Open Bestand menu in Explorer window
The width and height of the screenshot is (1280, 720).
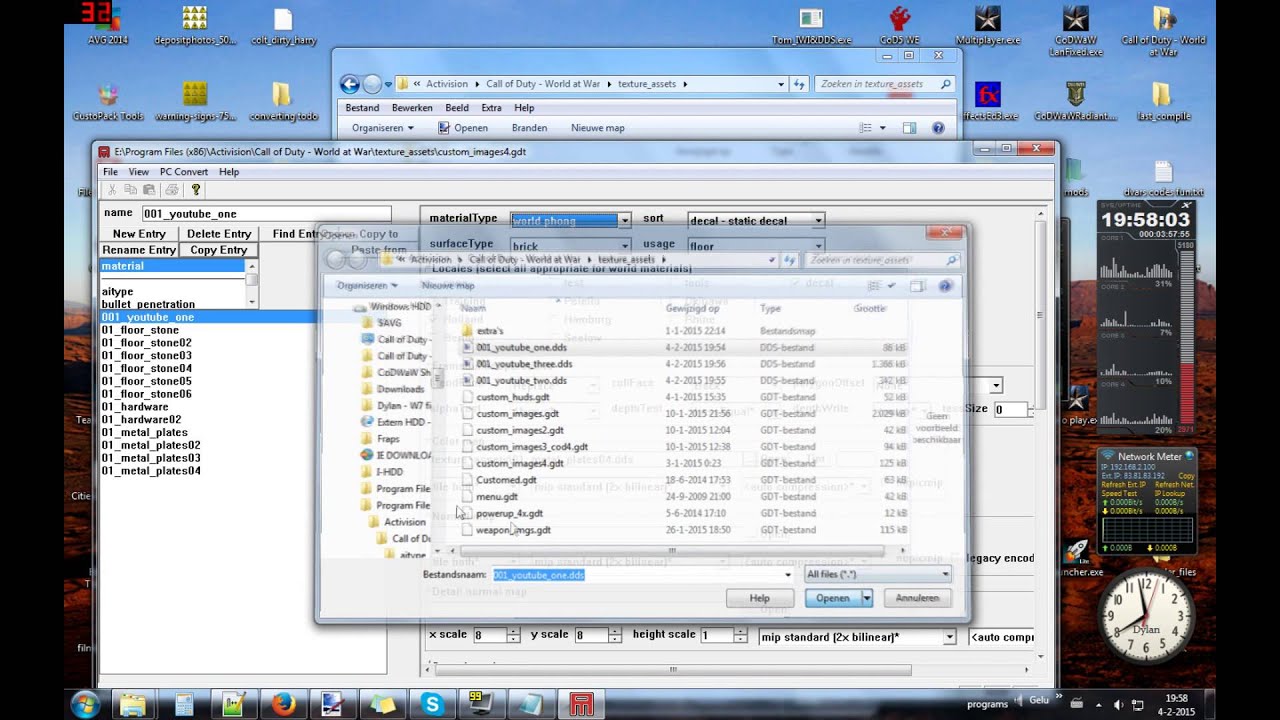pyautogui.click(x=362, y=108)
